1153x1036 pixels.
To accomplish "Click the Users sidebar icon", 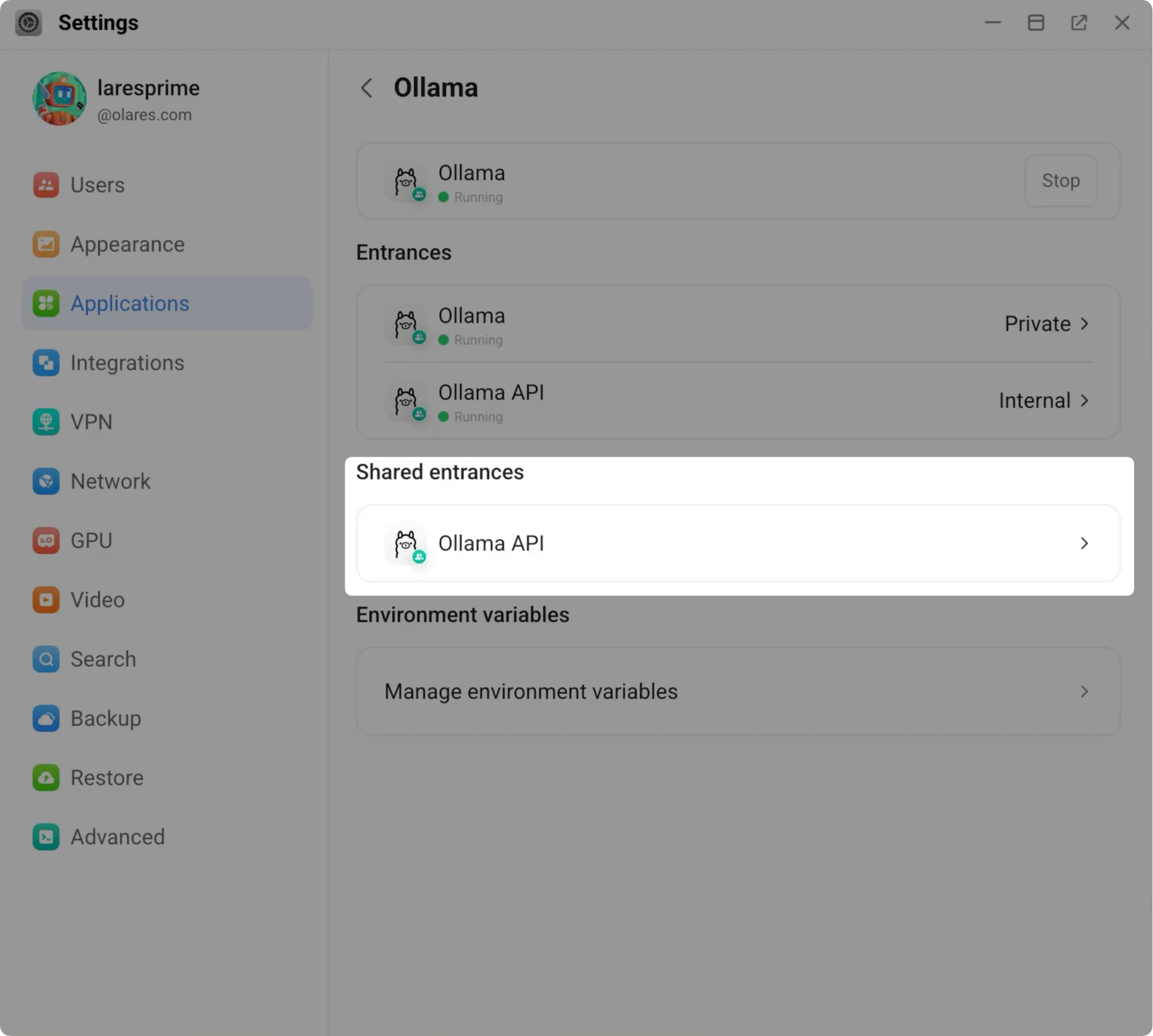I will tap(46, 185).
